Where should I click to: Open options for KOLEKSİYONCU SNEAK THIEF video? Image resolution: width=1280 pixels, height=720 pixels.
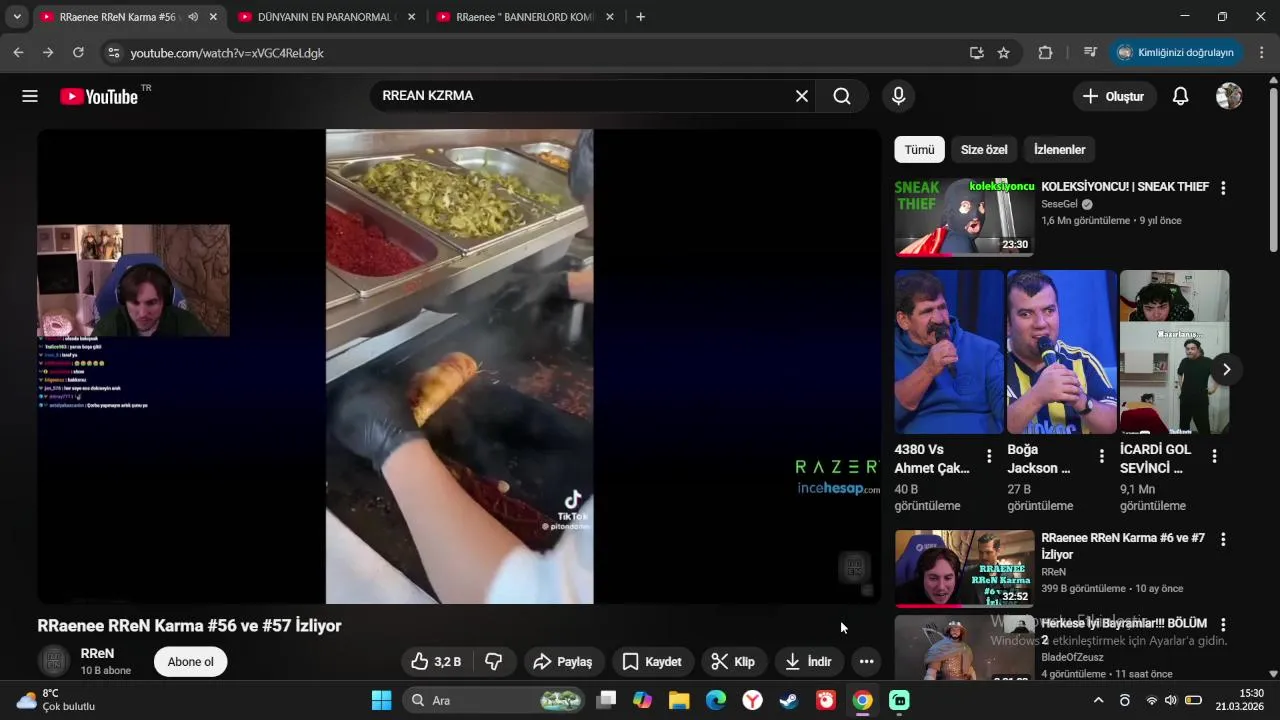pyautogui.click(x=1222, y=188)
